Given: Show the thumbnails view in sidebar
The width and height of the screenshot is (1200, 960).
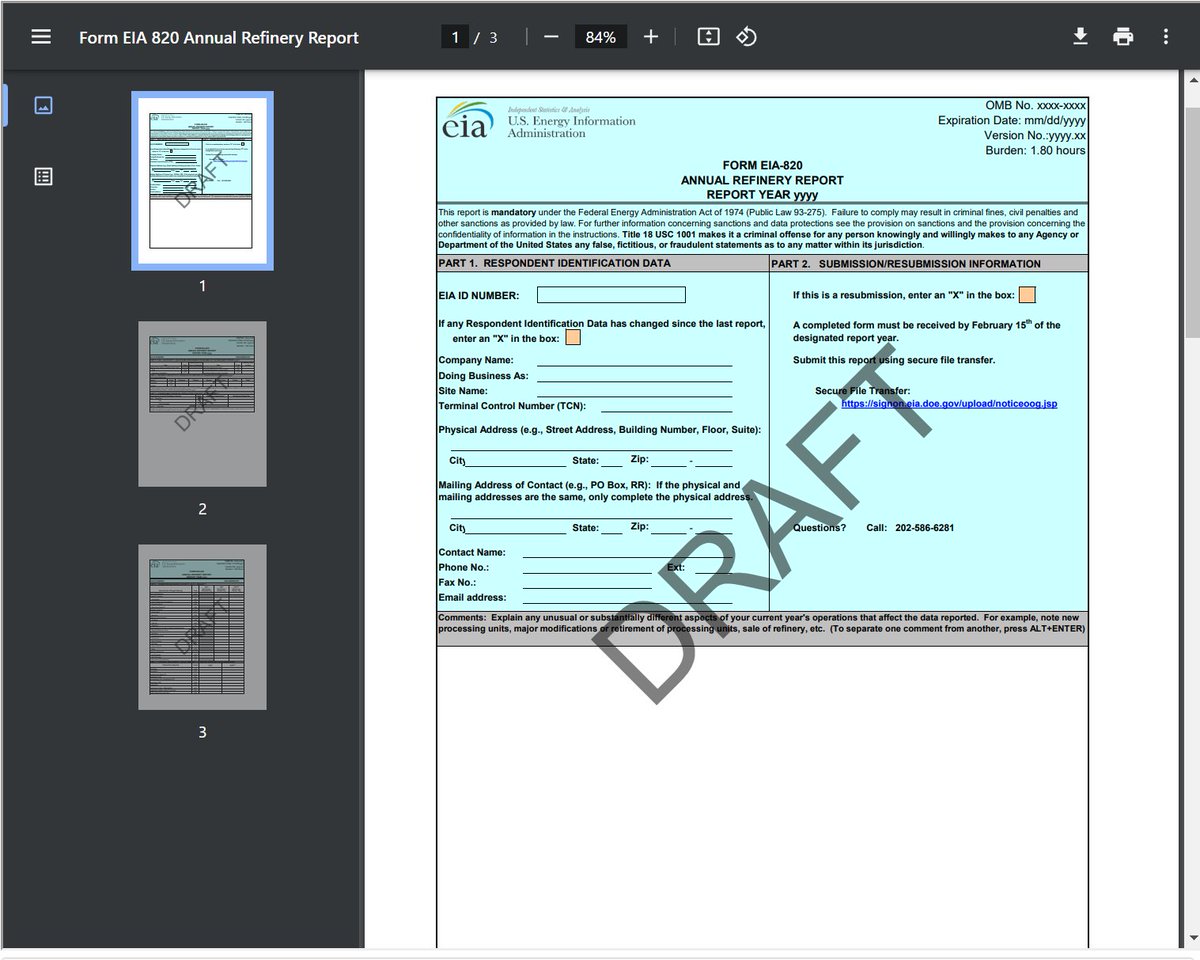Looking at the screenshot, I should coord(43,105).
